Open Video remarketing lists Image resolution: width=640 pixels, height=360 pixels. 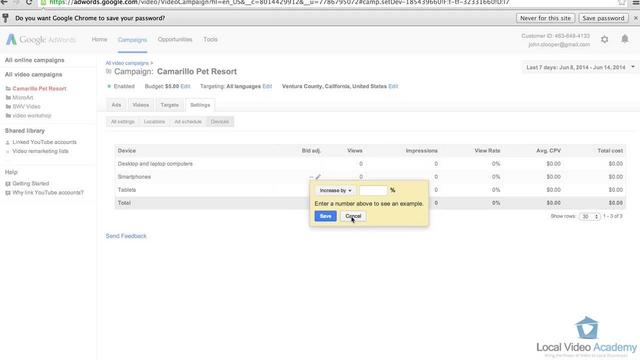pyautogui.click(x=40, y=151)
